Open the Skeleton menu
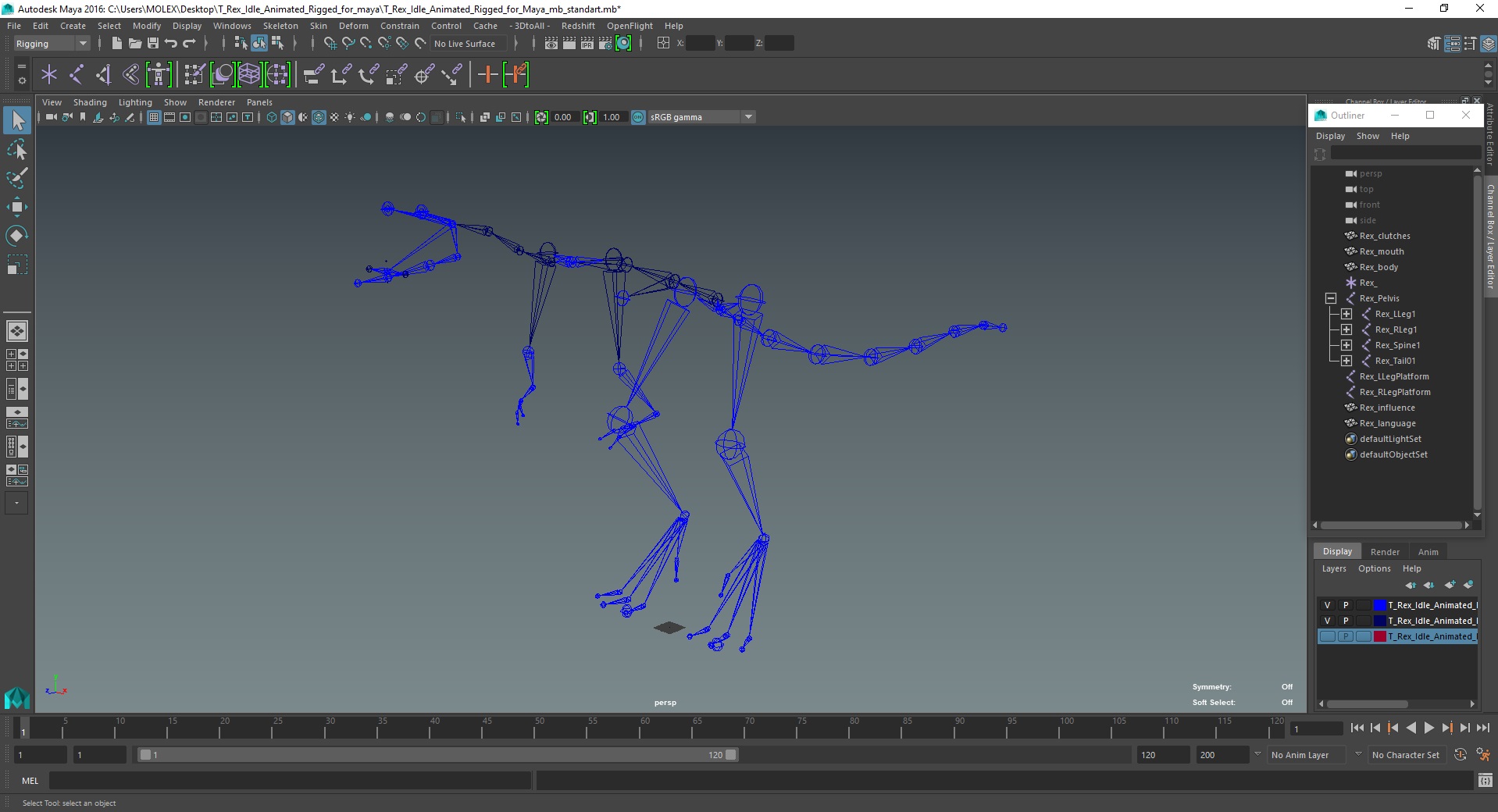 pyautogui.click(x=280, y=26)
